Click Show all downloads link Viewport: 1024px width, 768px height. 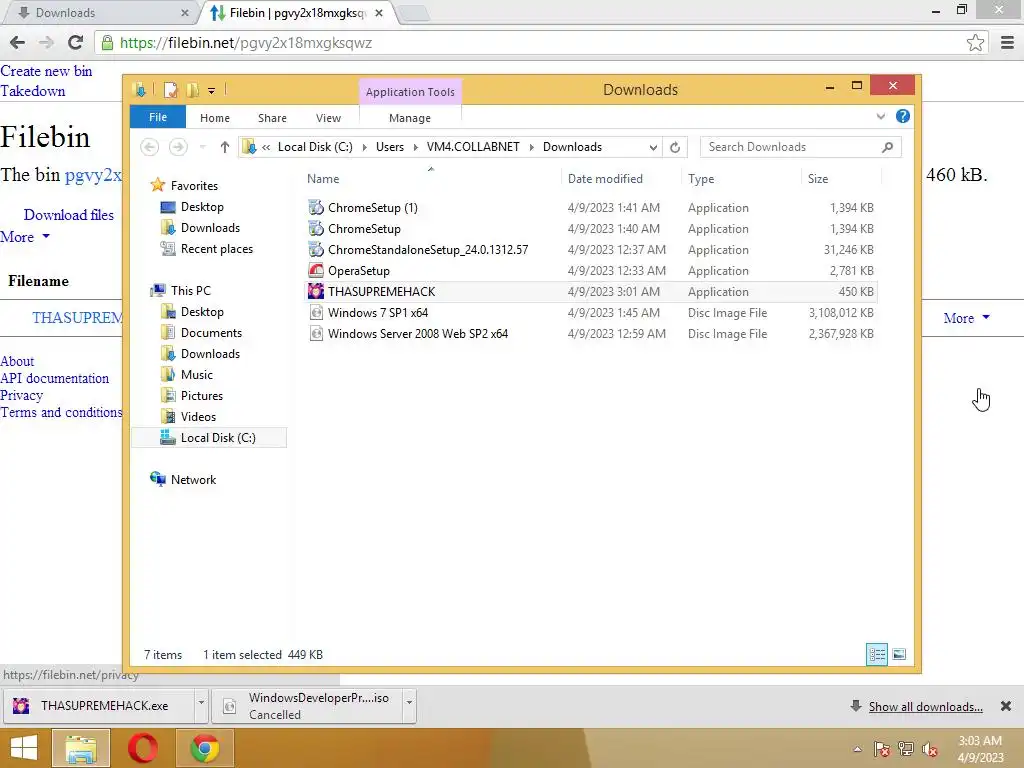tap(925, 707)
